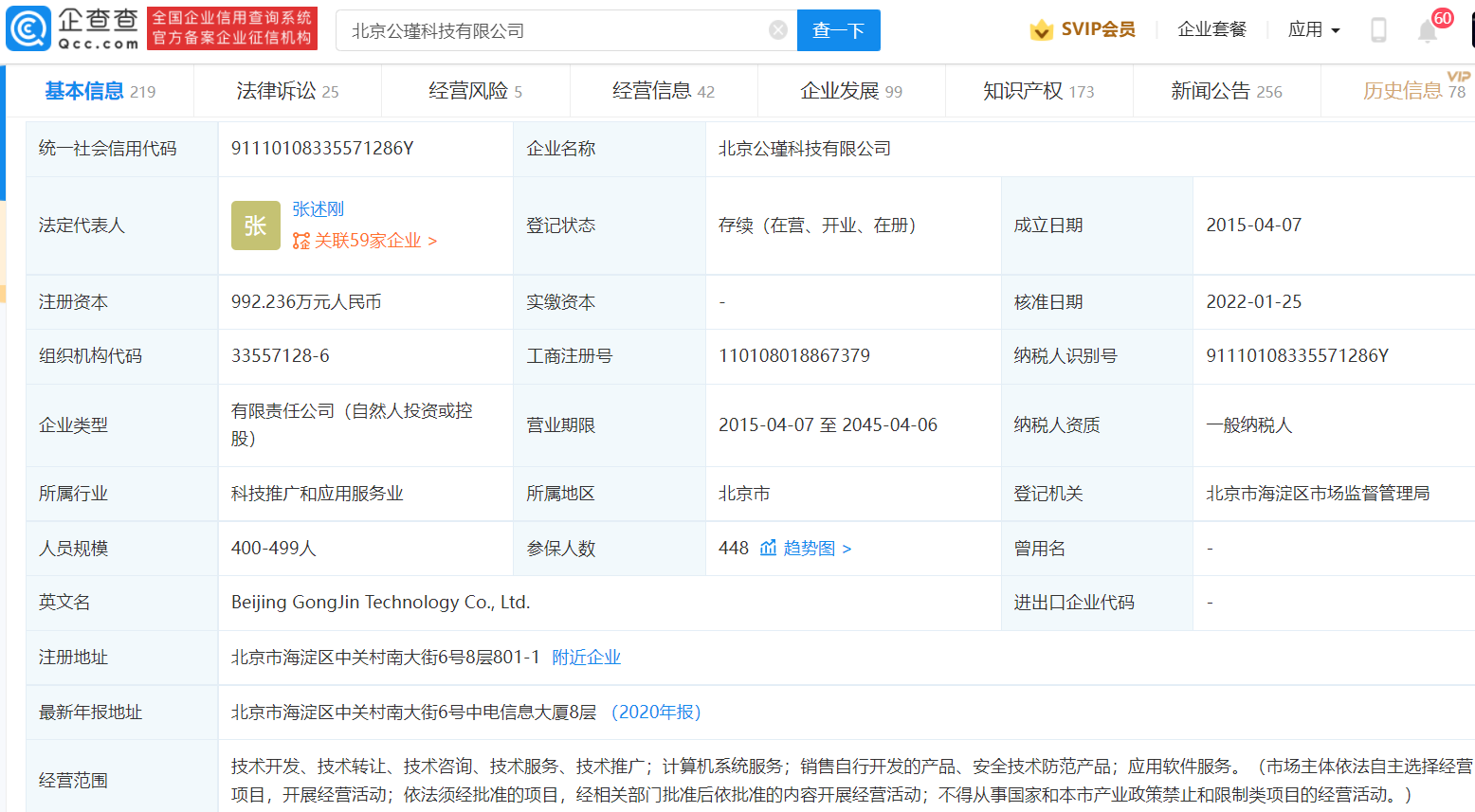Switch to 经营风险 tab
This screenshot has width=1475, height=812.
pos(475,91)
